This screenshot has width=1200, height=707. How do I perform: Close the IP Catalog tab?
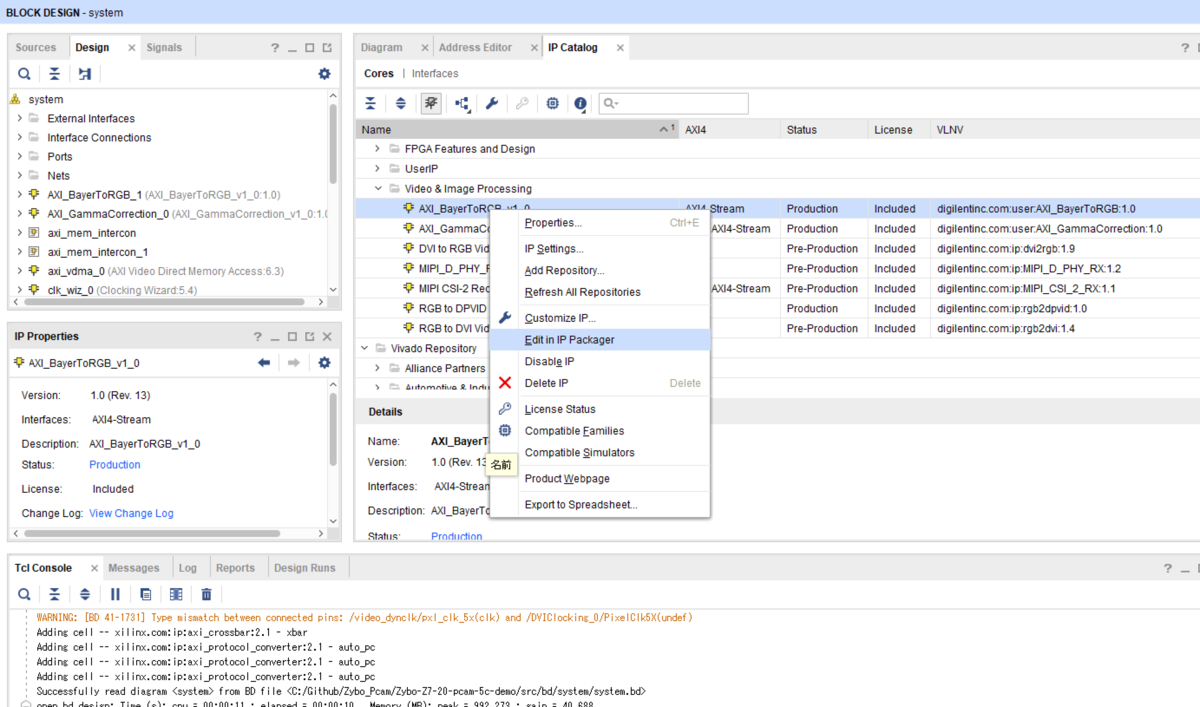click(620, 48)
